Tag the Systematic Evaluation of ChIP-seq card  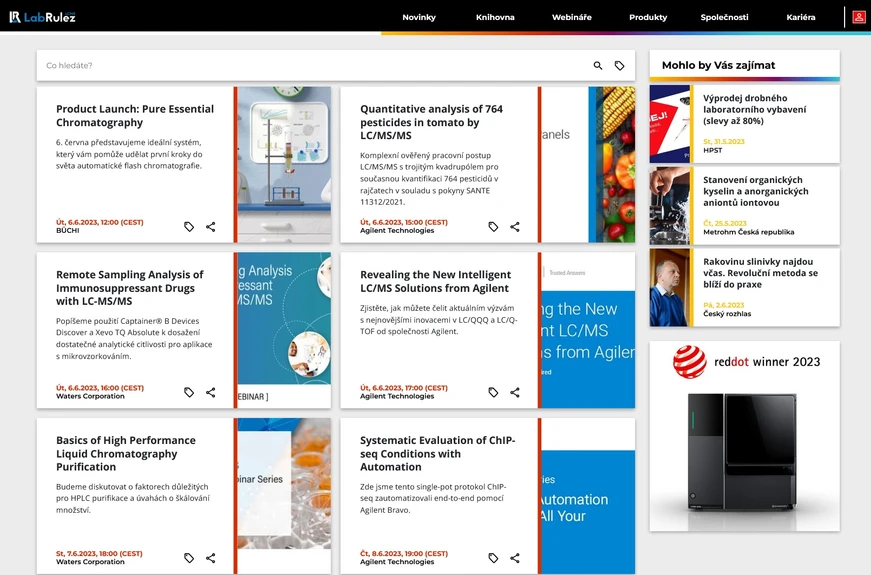point(493,558)
